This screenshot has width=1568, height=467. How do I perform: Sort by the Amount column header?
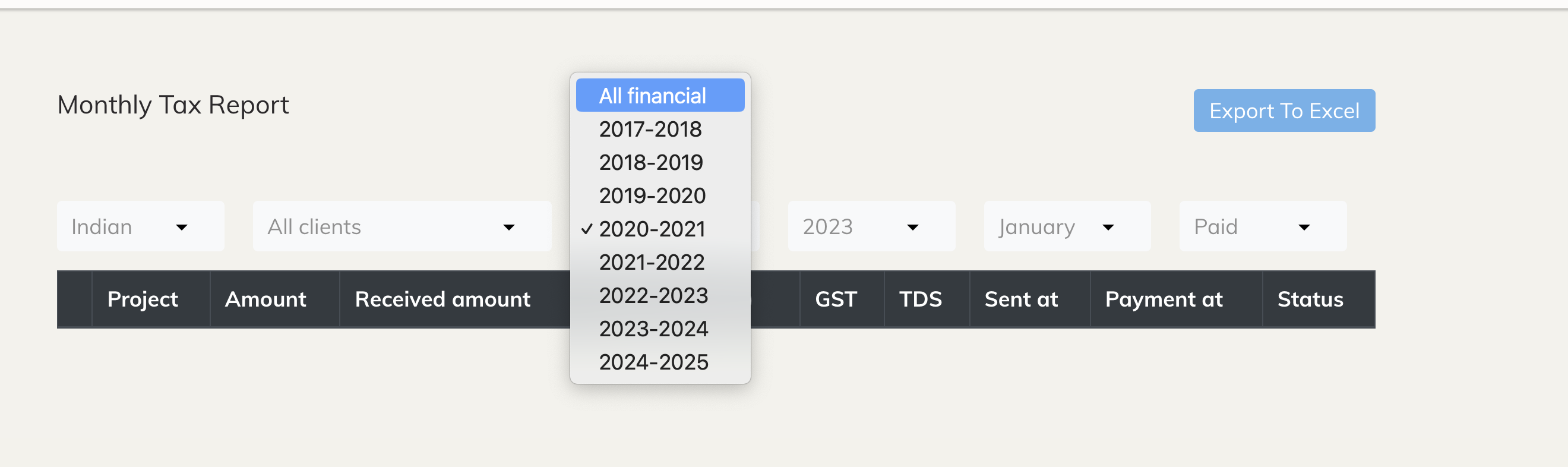(266, 299)
